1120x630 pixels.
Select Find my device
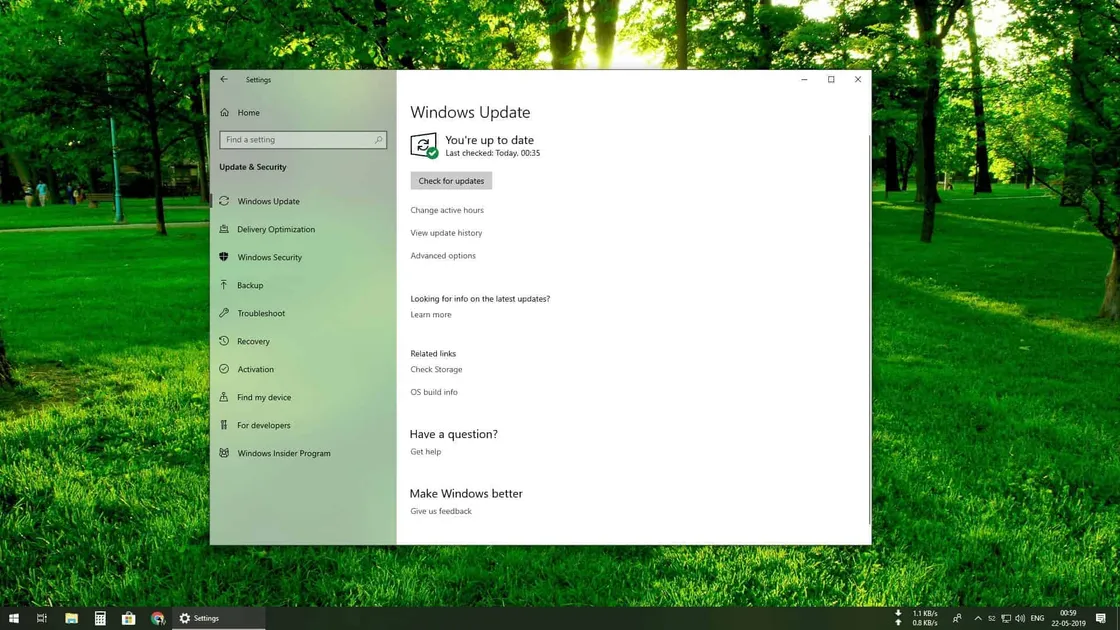(x=262, y=397)
